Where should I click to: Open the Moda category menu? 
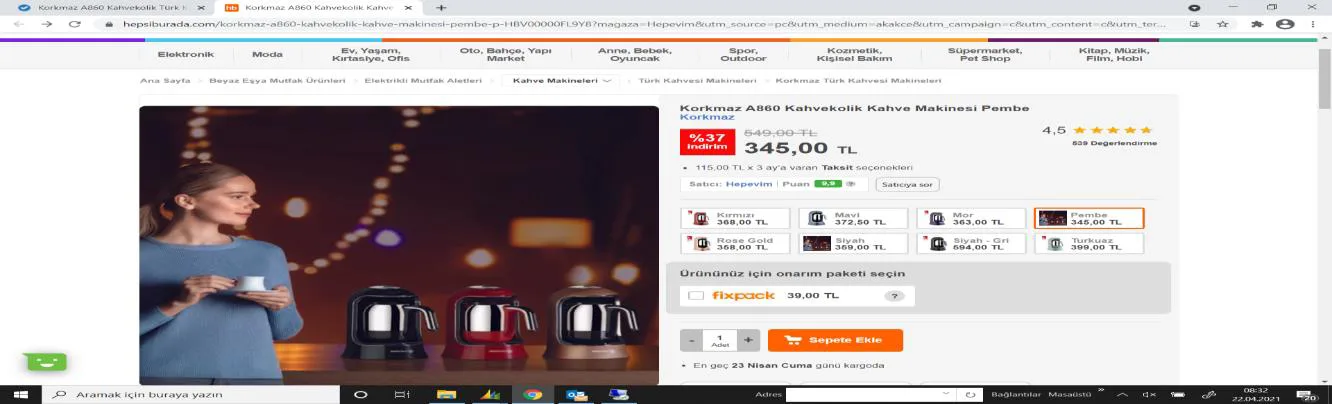click(x=267, y=55)
